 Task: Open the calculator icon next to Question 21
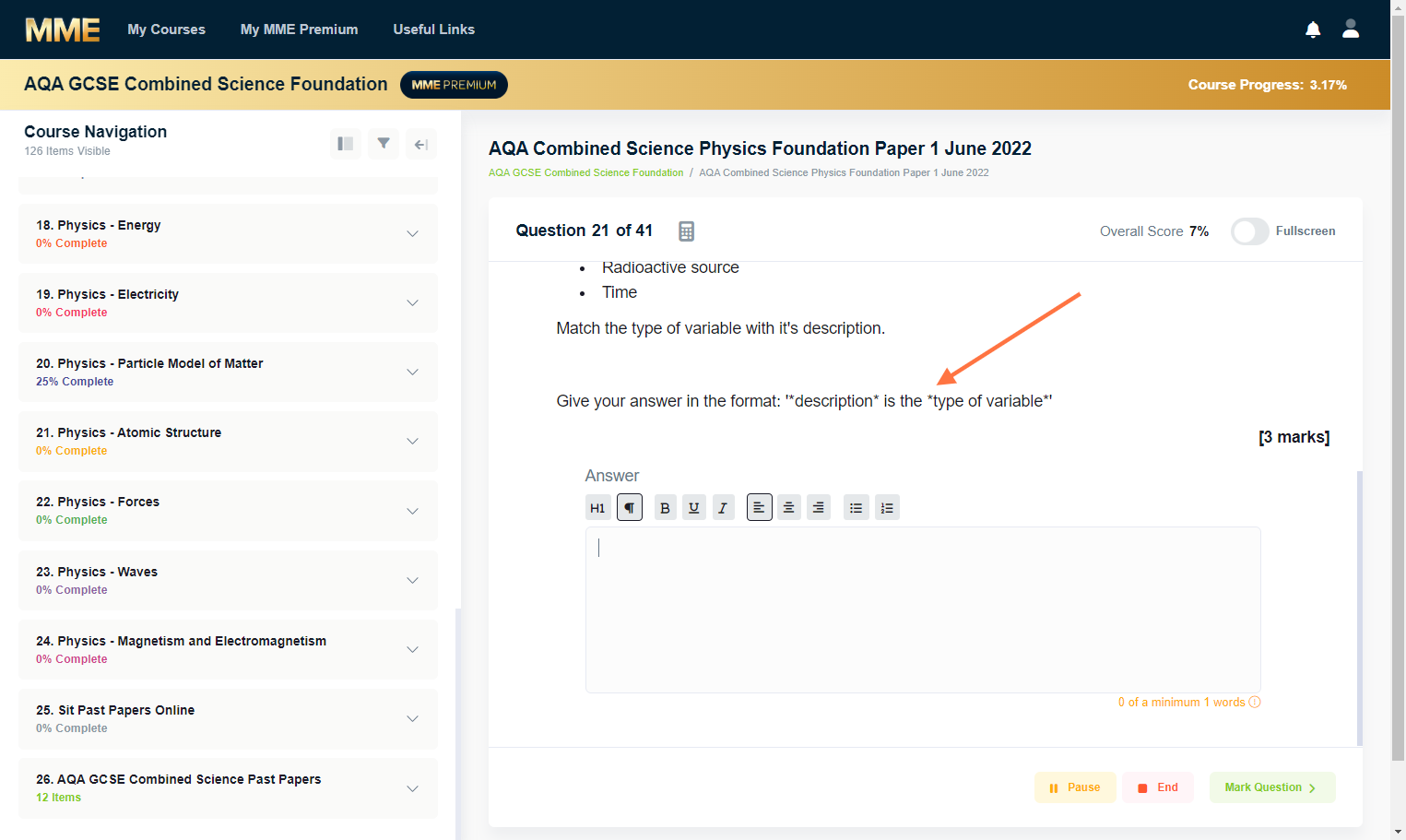(686, 231)
